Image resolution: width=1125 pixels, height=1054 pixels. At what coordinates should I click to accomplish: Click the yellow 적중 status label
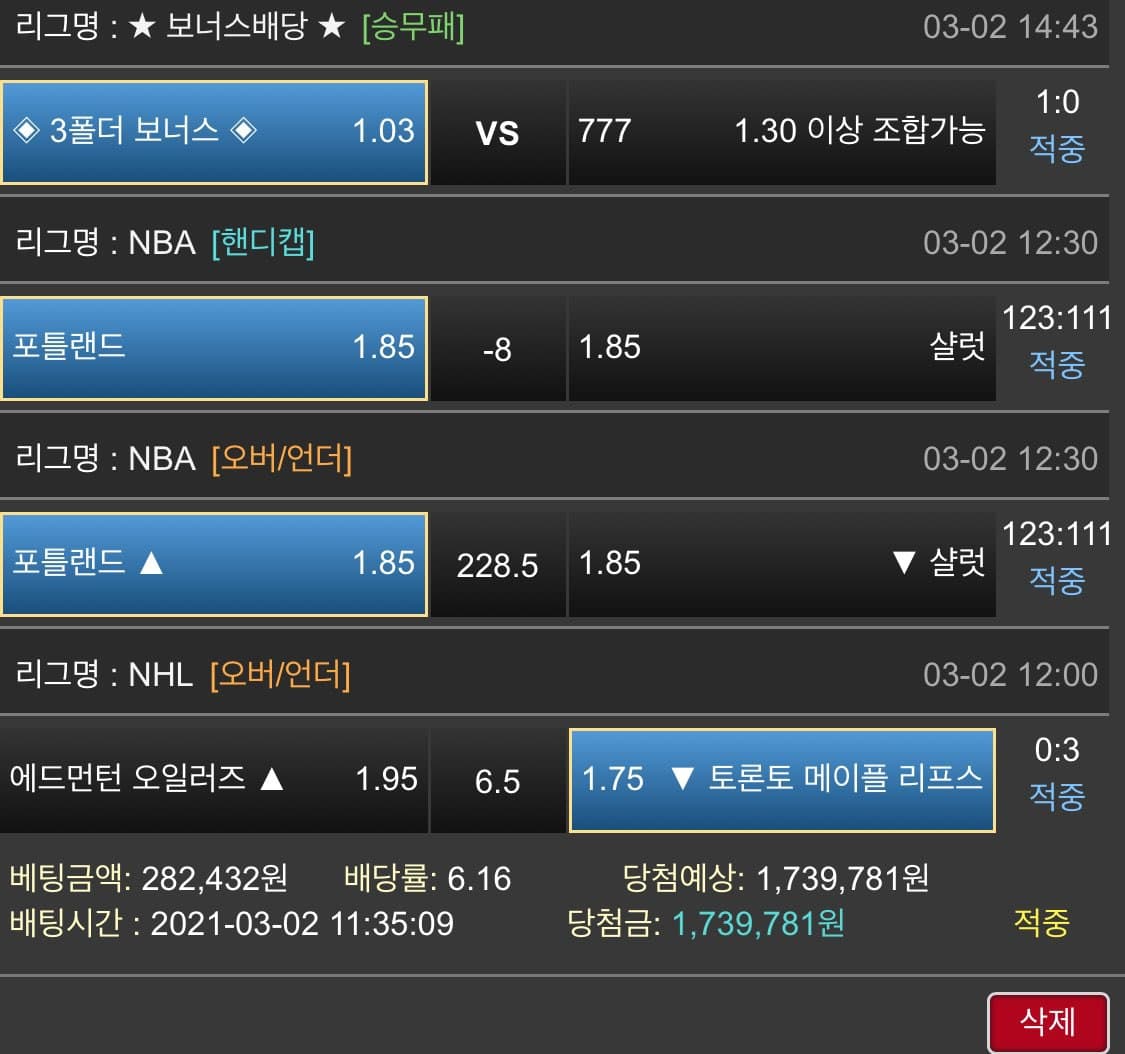point(1041,923)
